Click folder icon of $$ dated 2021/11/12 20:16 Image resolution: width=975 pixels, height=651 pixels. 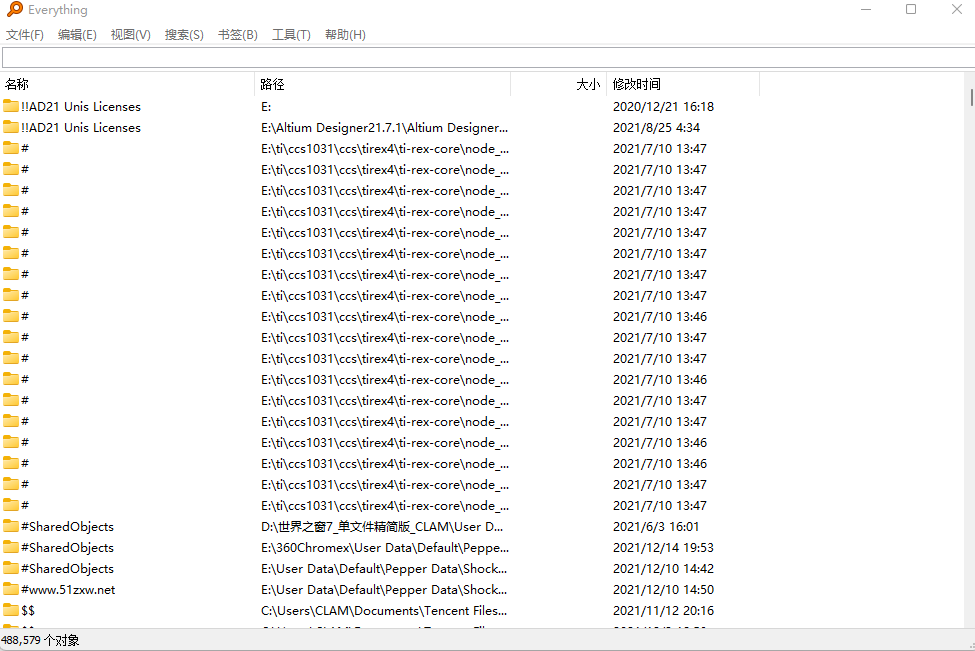point(11,610)
